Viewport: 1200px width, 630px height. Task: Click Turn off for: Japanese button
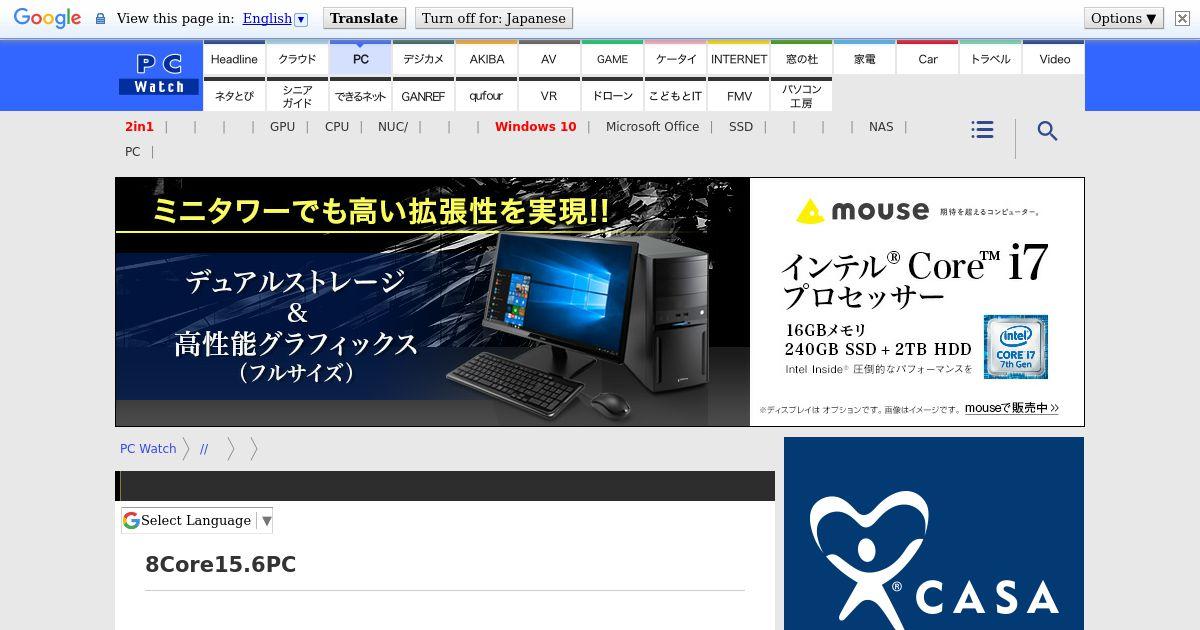click(494, 18)
